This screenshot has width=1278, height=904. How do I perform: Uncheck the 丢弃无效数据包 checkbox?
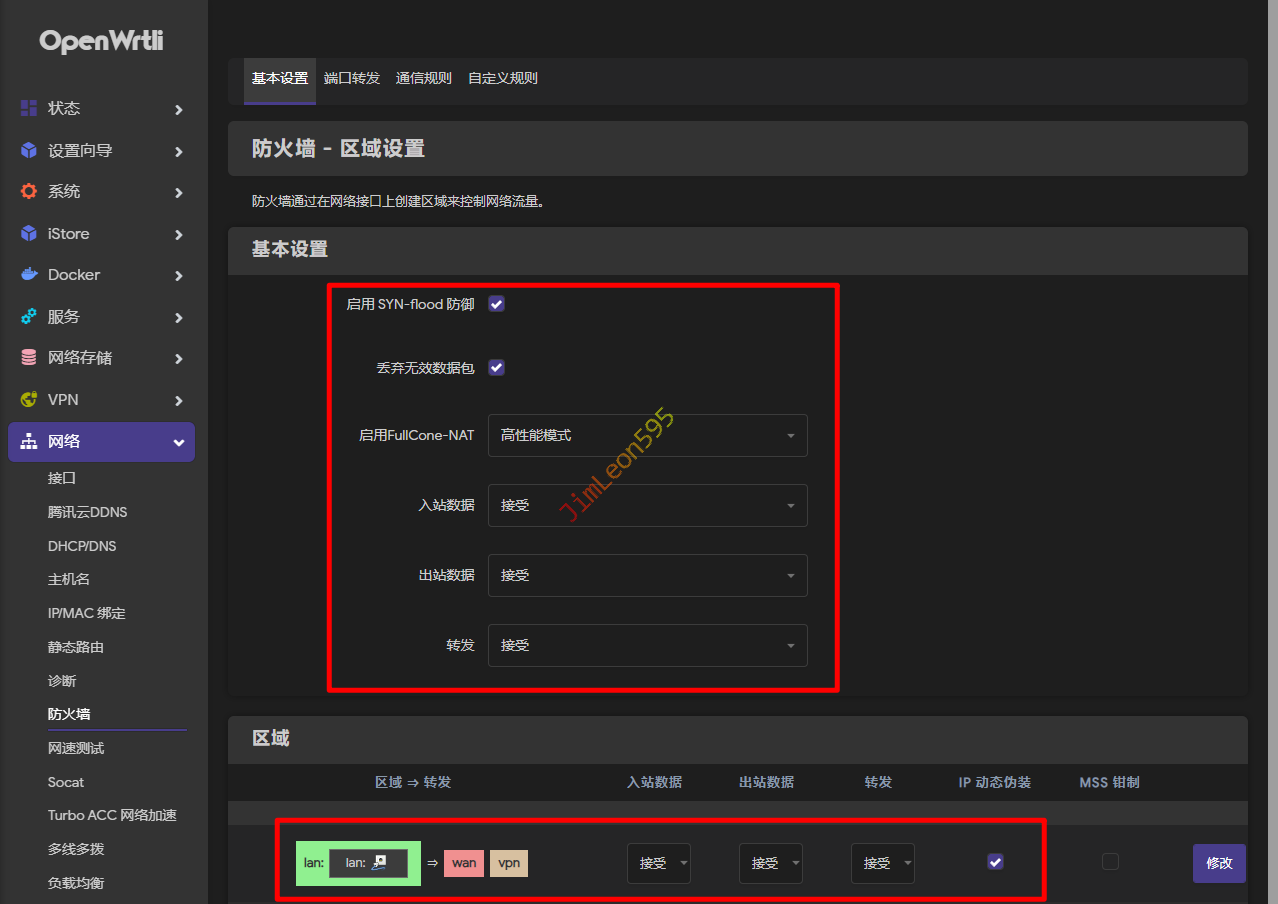496,368
